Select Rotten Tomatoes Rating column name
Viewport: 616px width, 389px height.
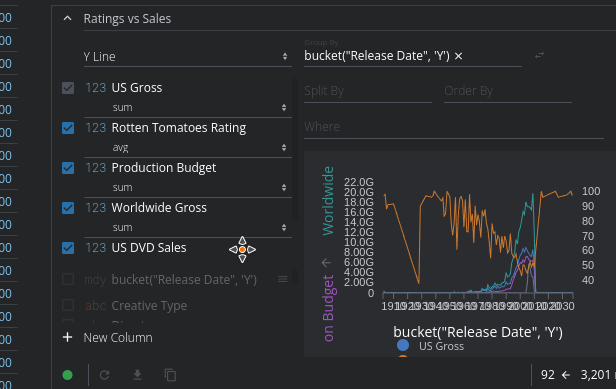[x=179, y=128]
